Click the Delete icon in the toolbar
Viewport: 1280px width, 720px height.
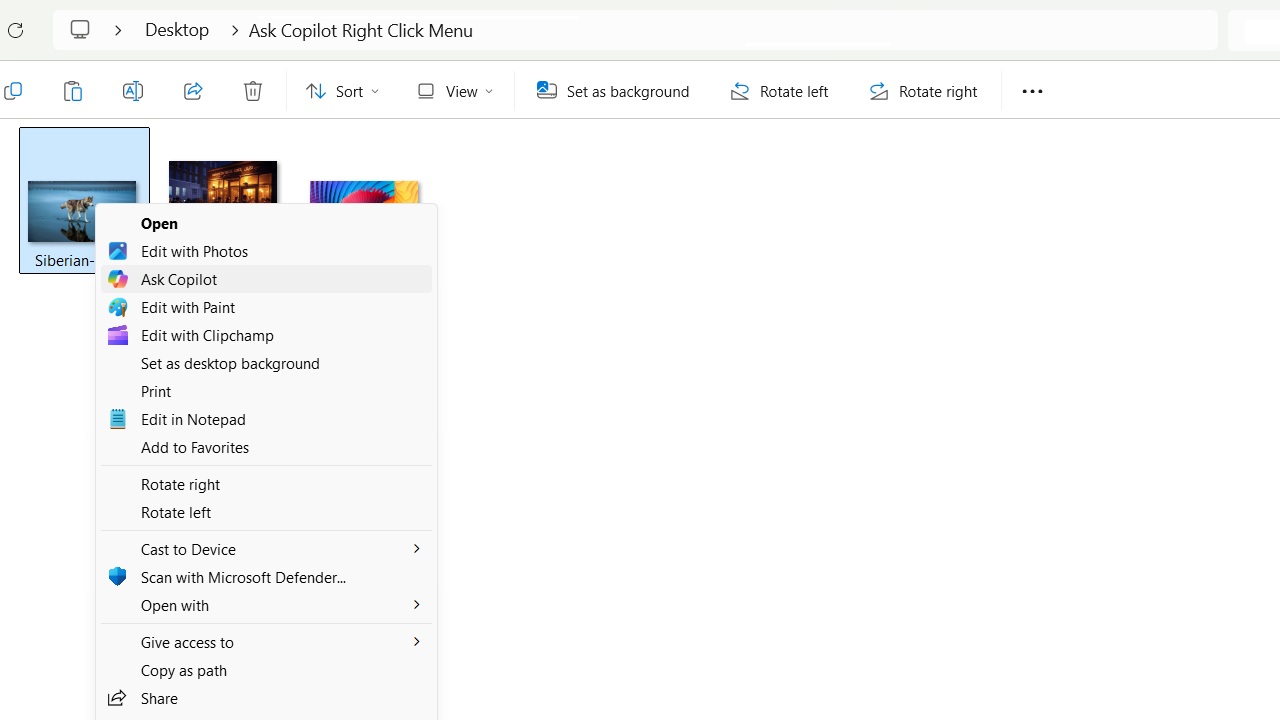pyautogui.click(x=252, y=91)
